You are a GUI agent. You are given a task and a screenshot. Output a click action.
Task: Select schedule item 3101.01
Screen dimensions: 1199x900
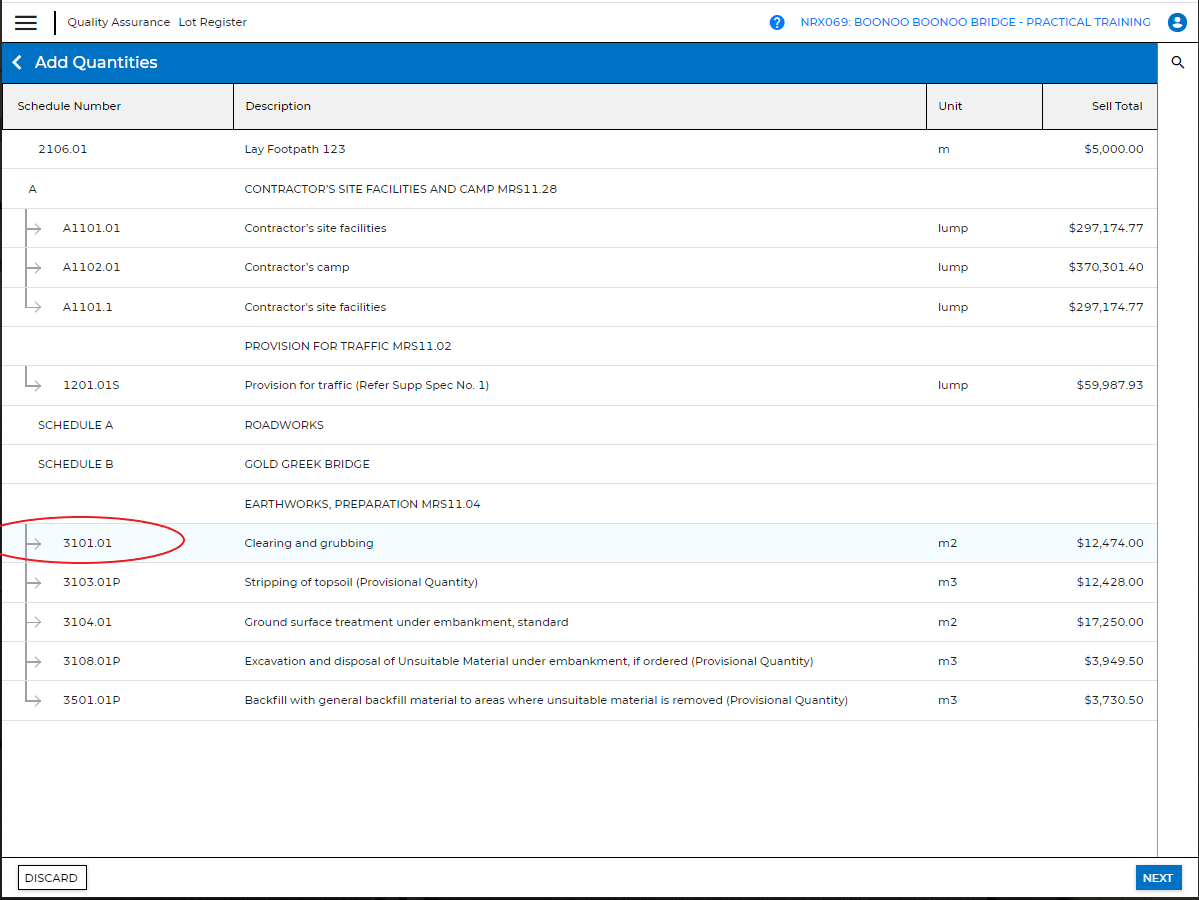87,543
